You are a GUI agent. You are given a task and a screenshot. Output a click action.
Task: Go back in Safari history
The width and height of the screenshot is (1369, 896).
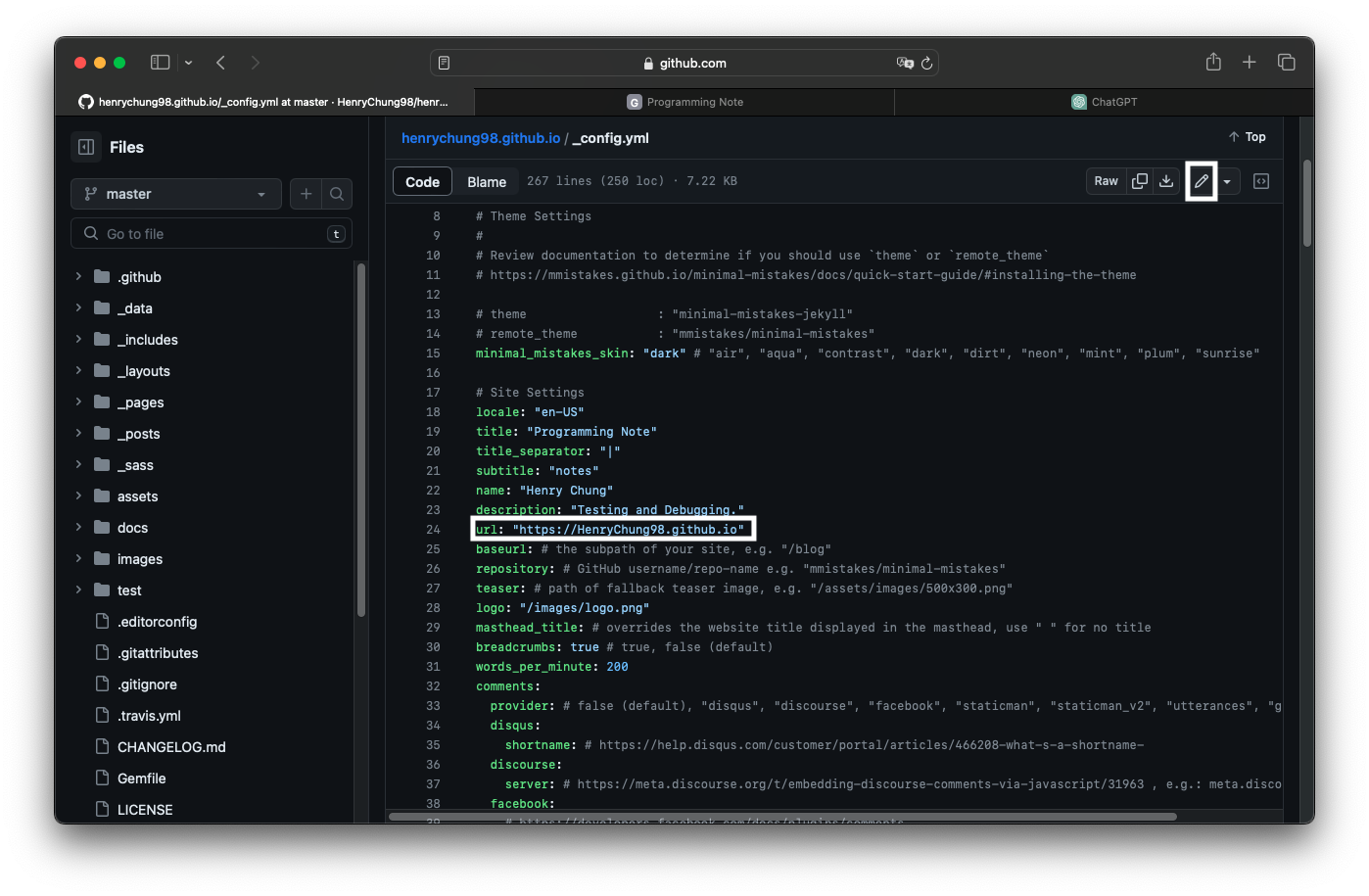[221, 63]
